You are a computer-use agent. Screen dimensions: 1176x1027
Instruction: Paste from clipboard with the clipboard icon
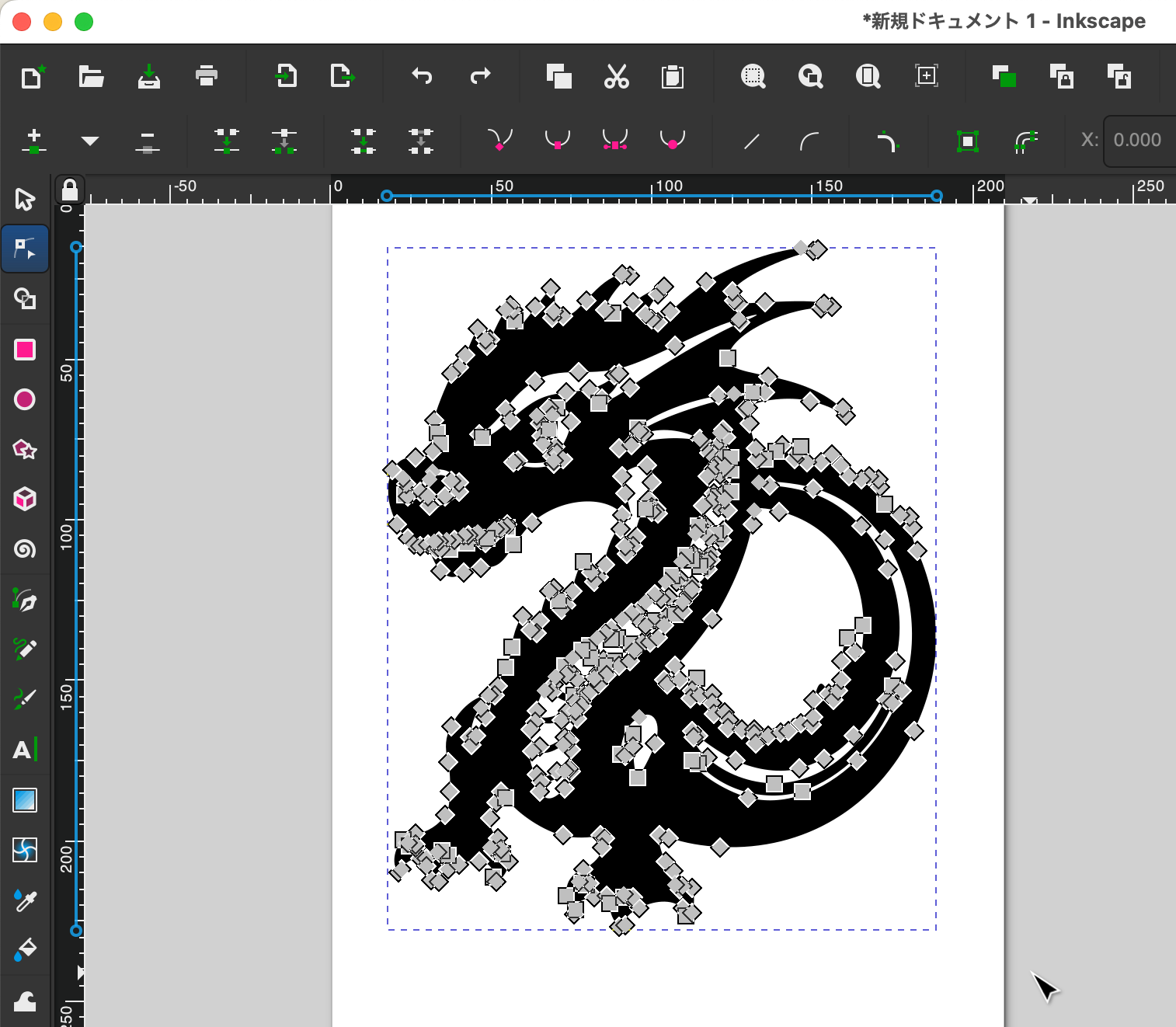[x=673, y=76]
